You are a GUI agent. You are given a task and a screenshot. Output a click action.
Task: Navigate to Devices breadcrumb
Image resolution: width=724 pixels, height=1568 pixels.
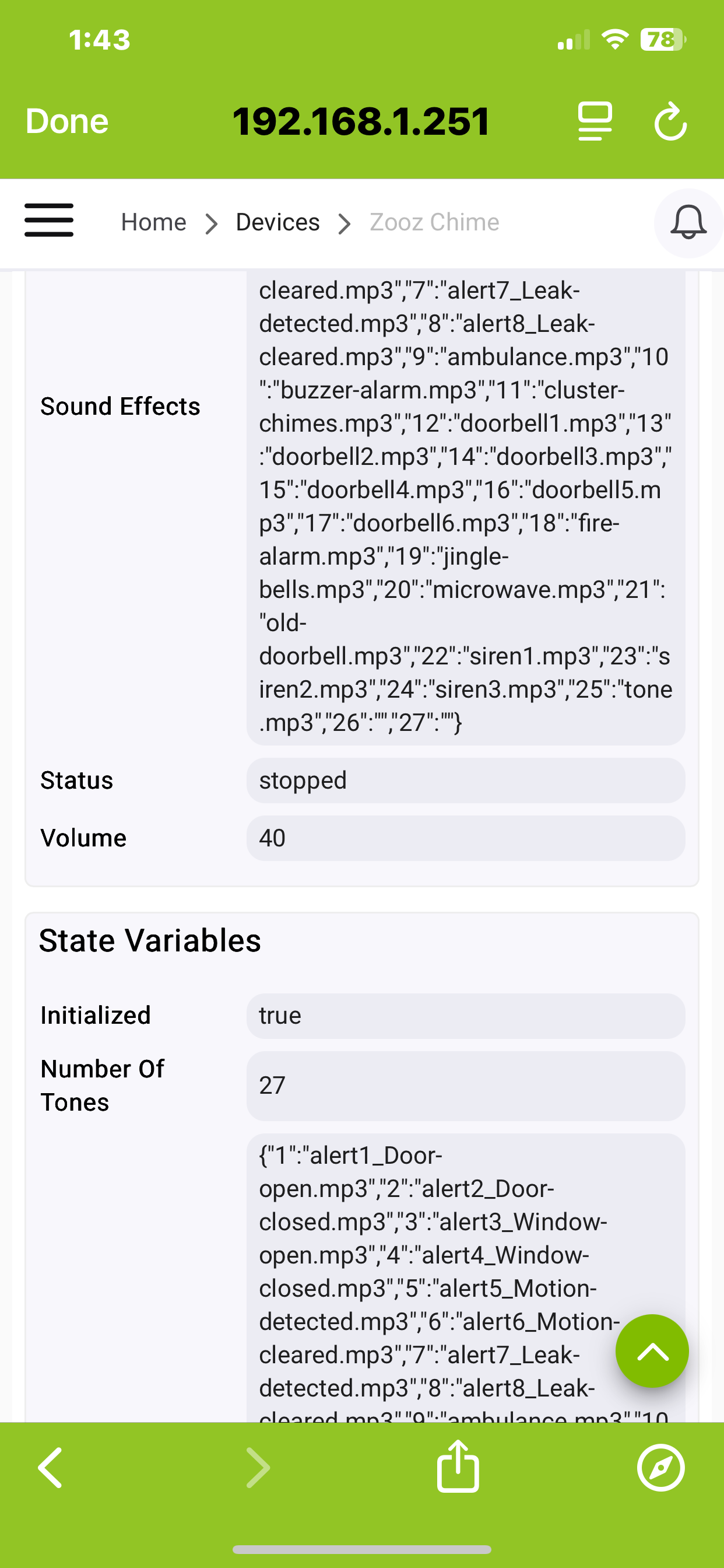coord(277,223)
